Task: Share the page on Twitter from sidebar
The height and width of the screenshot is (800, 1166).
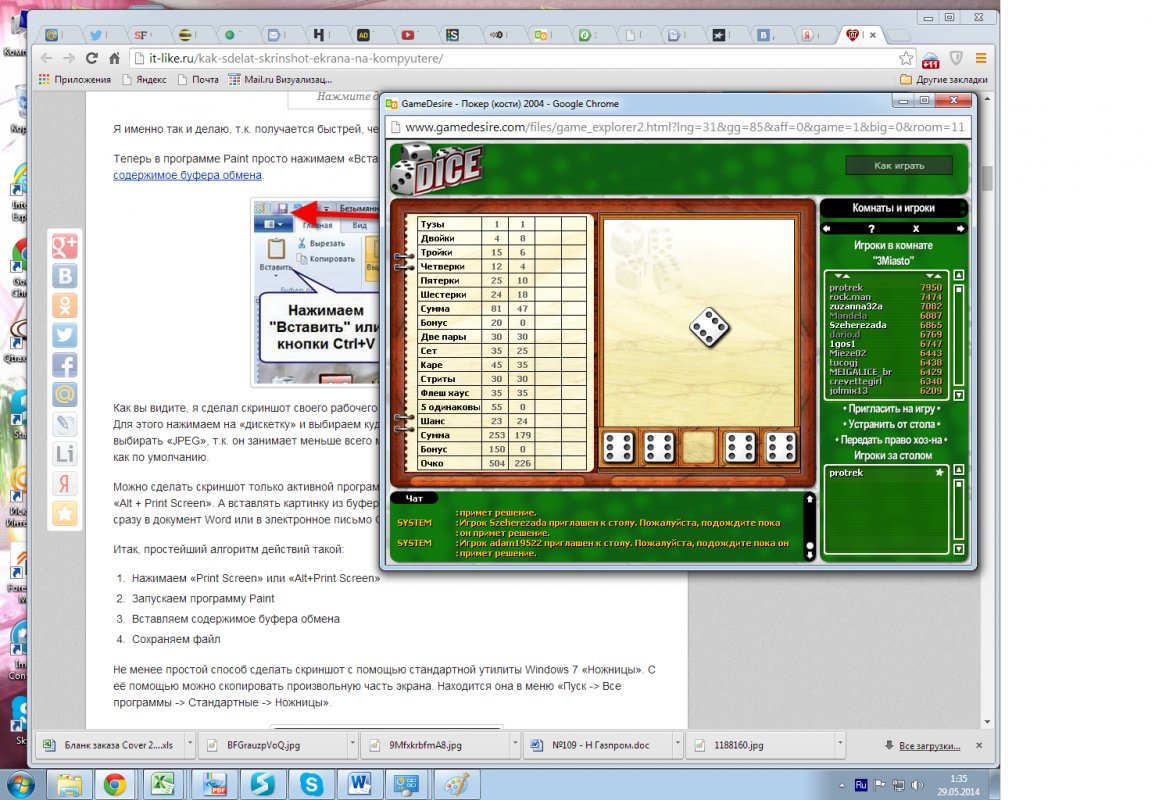Action: [65, 335]
